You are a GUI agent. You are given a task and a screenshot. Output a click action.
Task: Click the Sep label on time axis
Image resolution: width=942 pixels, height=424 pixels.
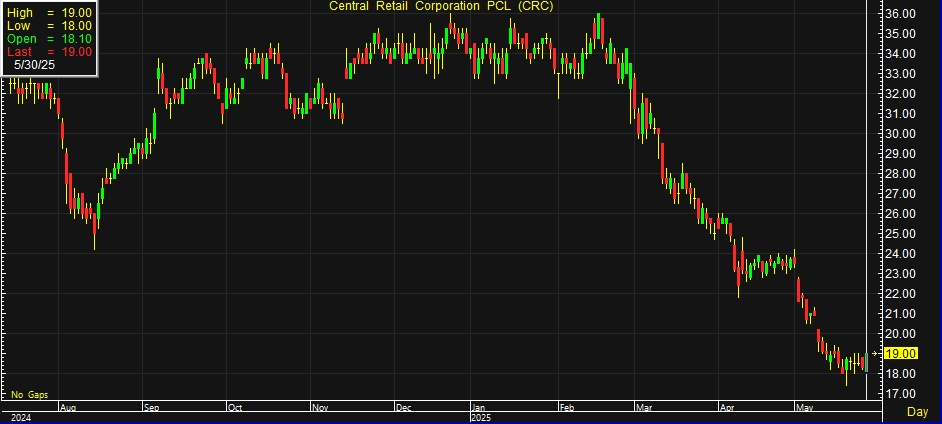point(151,408)
